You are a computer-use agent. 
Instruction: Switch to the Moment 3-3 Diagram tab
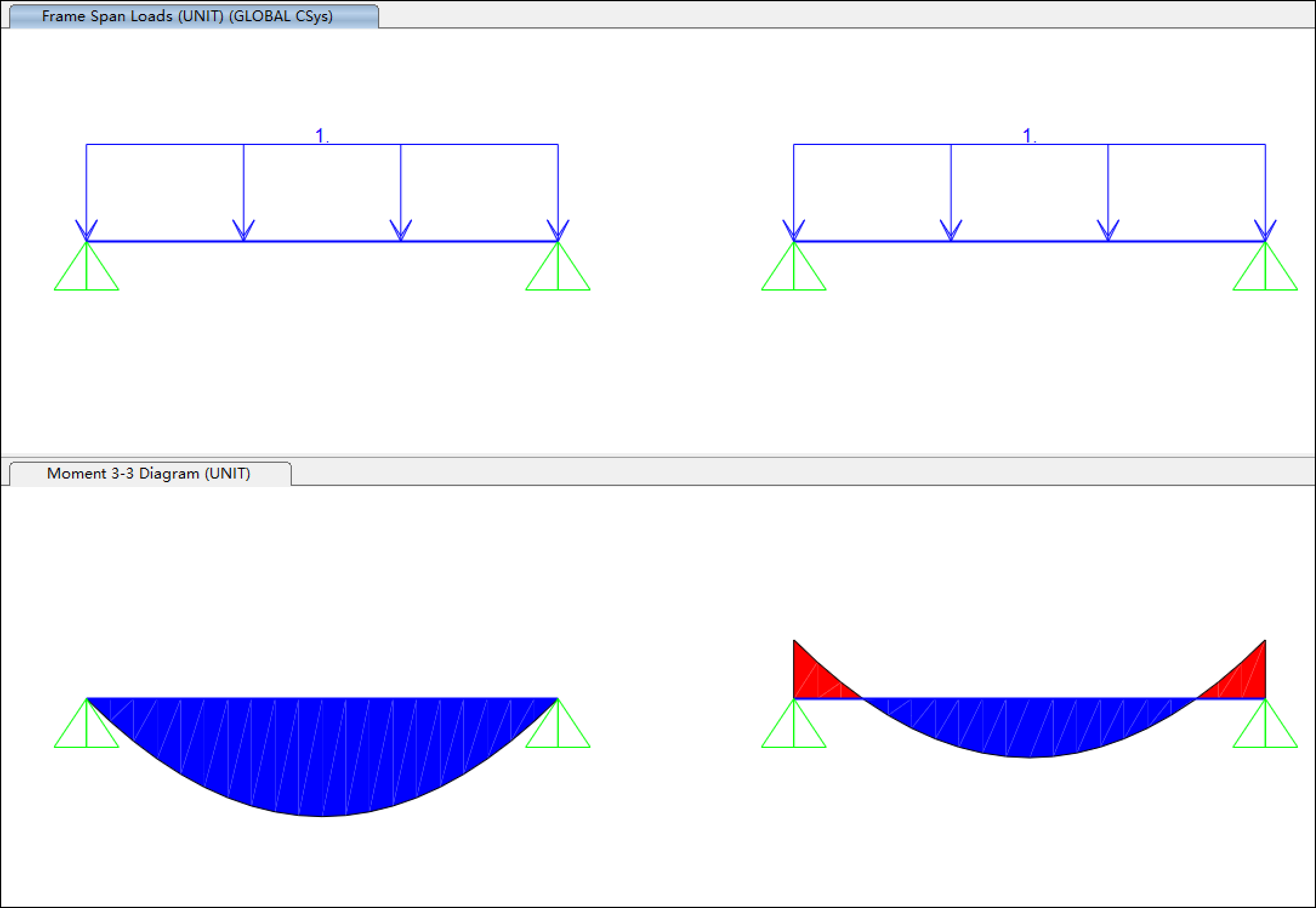tap(149, 474)
